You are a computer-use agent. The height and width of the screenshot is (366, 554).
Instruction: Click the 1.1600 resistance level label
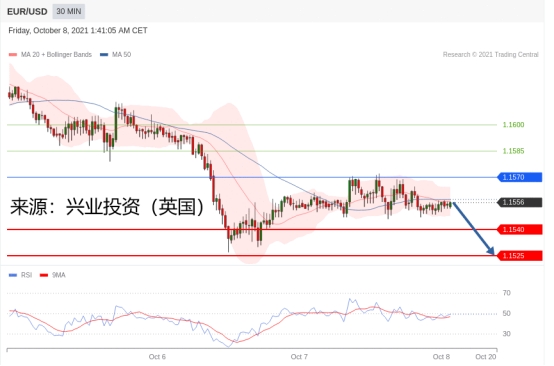click(x=513, y=125)
